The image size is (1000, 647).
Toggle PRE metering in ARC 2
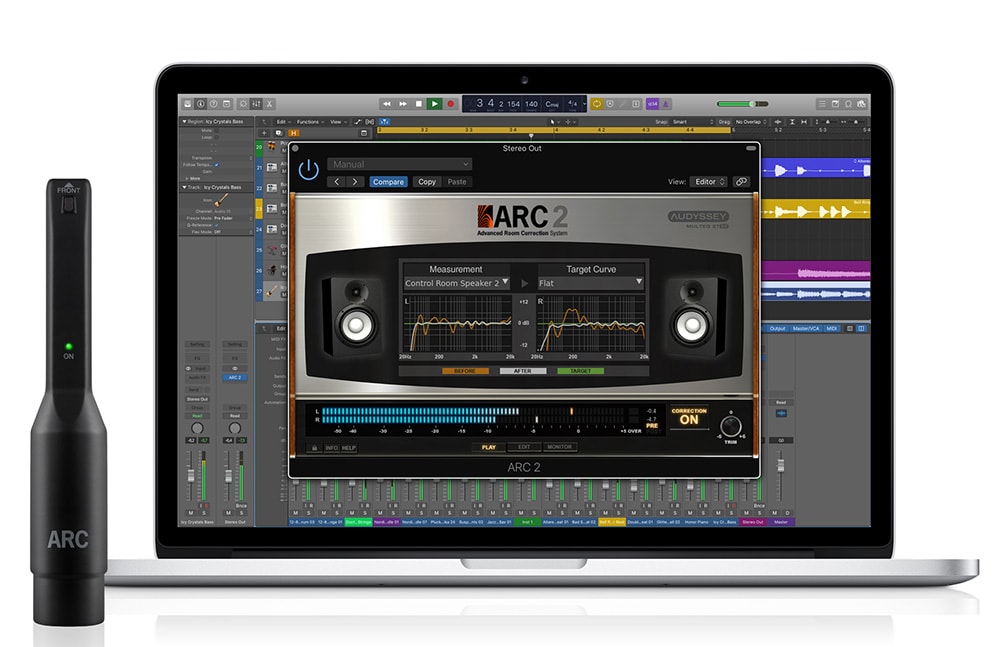point(652,426)
